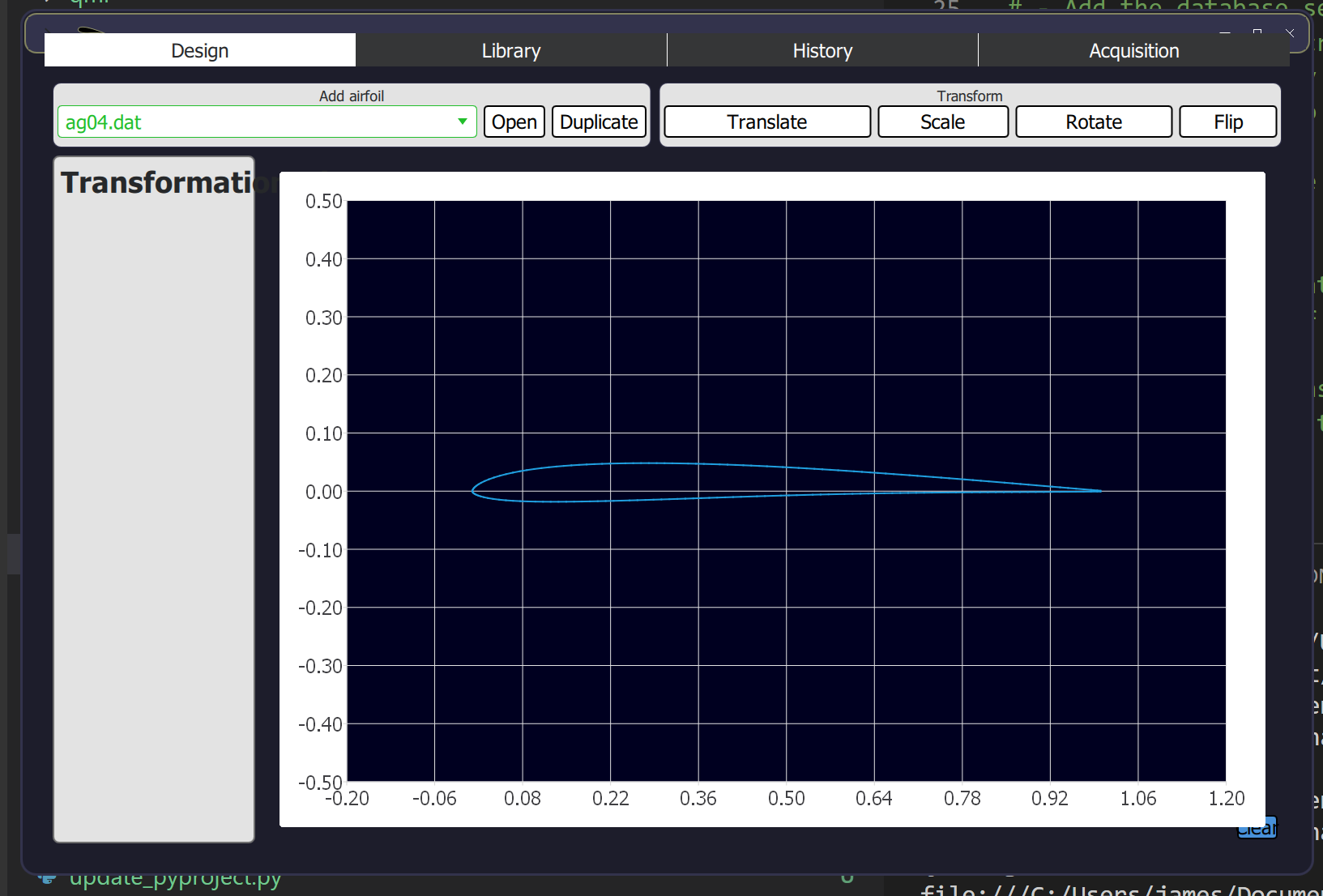Maximize the airfoil application window

(1257, 32)
